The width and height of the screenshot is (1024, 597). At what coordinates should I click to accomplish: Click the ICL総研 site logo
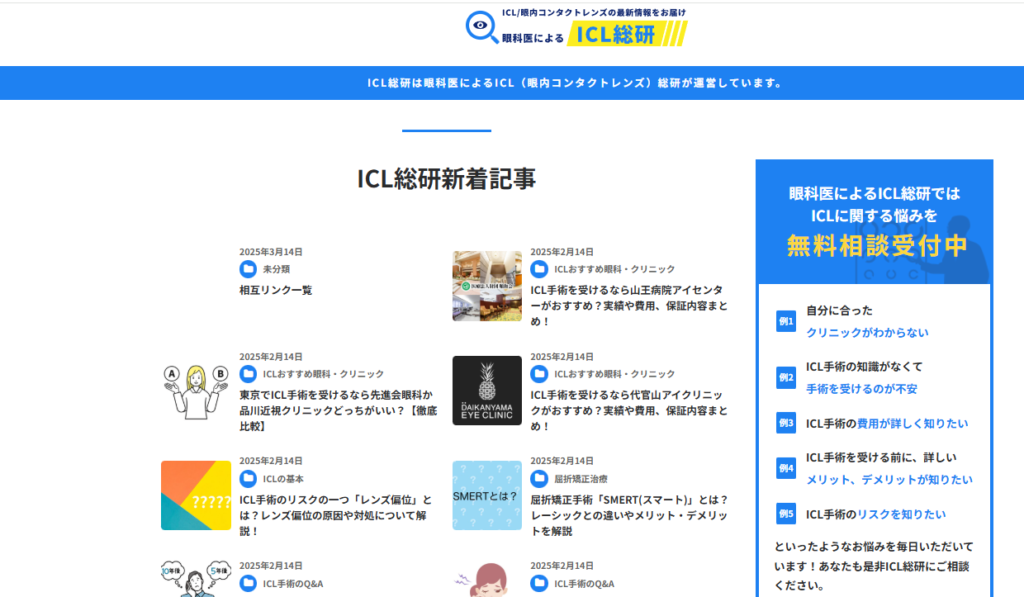(576, 27)
